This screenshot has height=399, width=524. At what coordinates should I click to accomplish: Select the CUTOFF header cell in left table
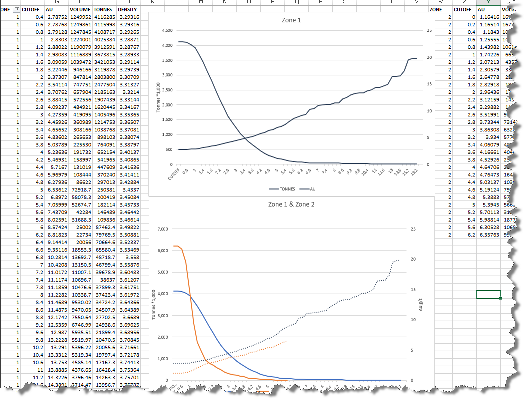[x=31, y=10]
